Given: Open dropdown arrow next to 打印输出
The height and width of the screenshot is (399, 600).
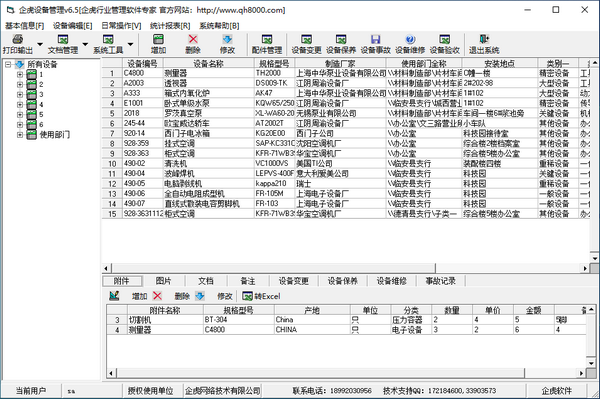Looking at the screenshot, I should [x=40, y=44].
